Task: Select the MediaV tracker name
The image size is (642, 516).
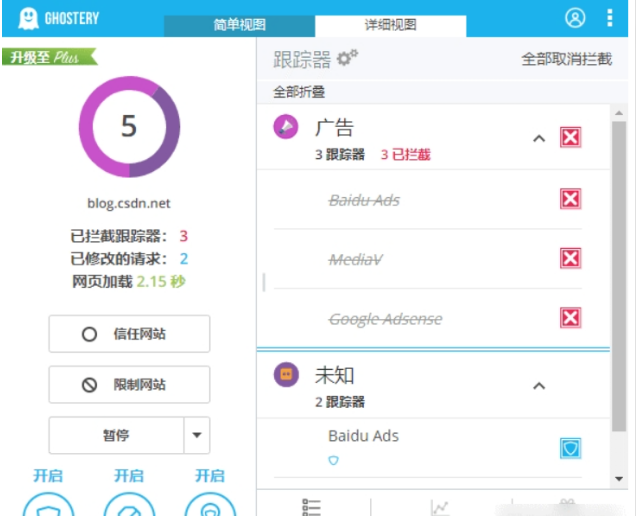Action: [355, 260]
